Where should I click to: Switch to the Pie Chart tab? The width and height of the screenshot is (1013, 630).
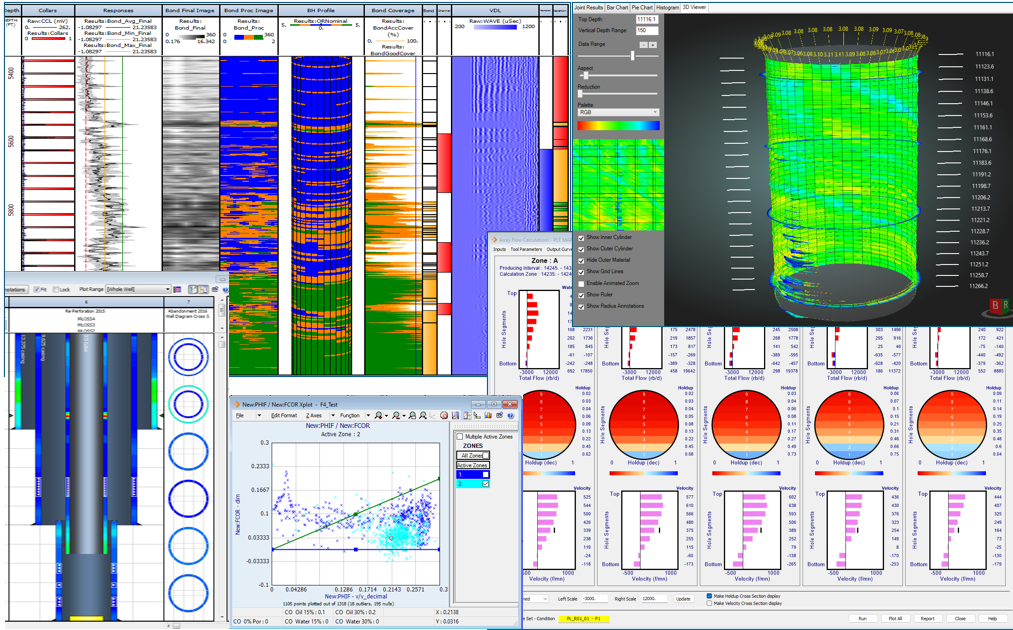642,8
